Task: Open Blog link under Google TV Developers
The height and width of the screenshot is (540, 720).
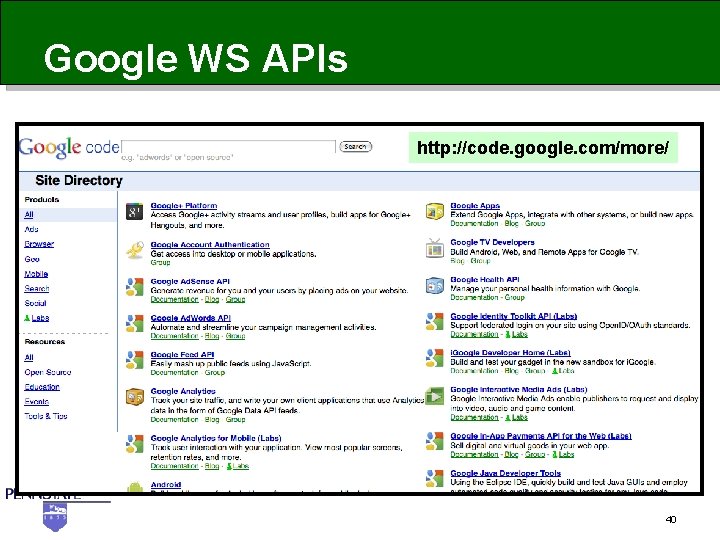Action: pyautogui.click(x=457, y=260)
